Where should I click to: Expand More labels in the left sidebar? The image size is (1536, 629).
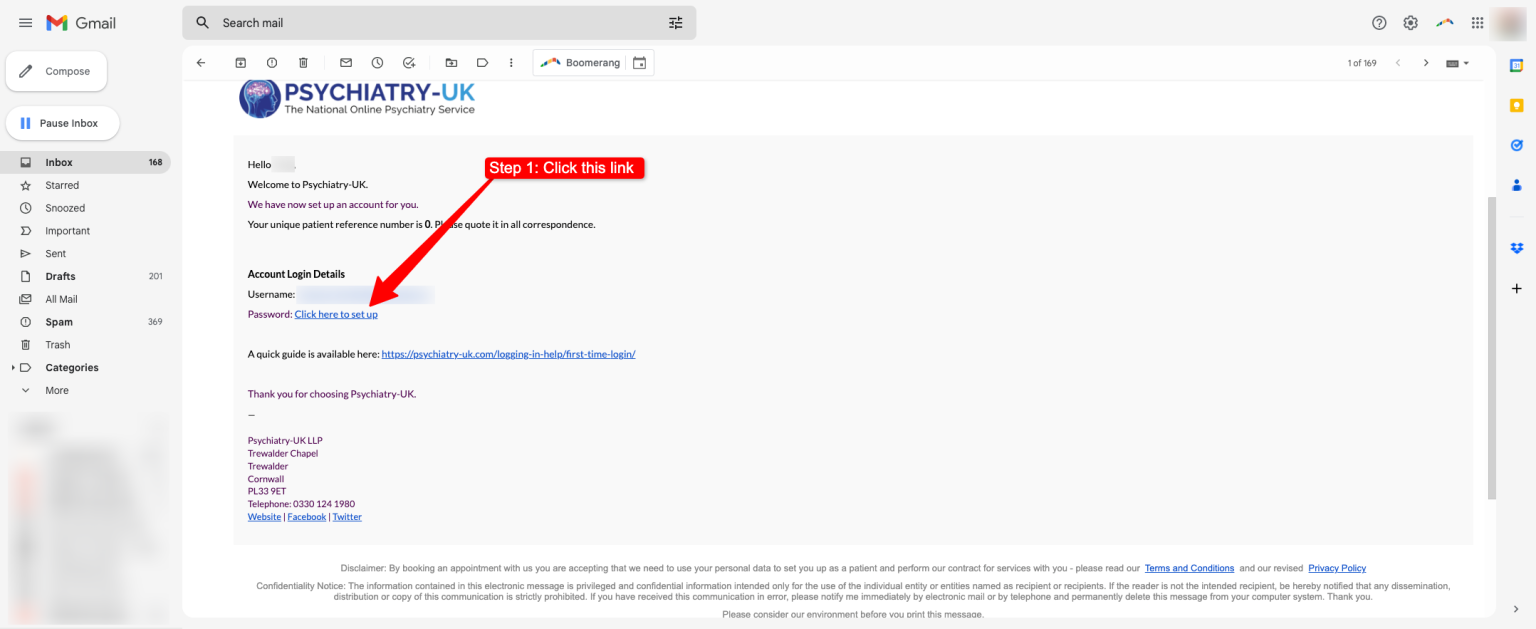coord(57,391)
